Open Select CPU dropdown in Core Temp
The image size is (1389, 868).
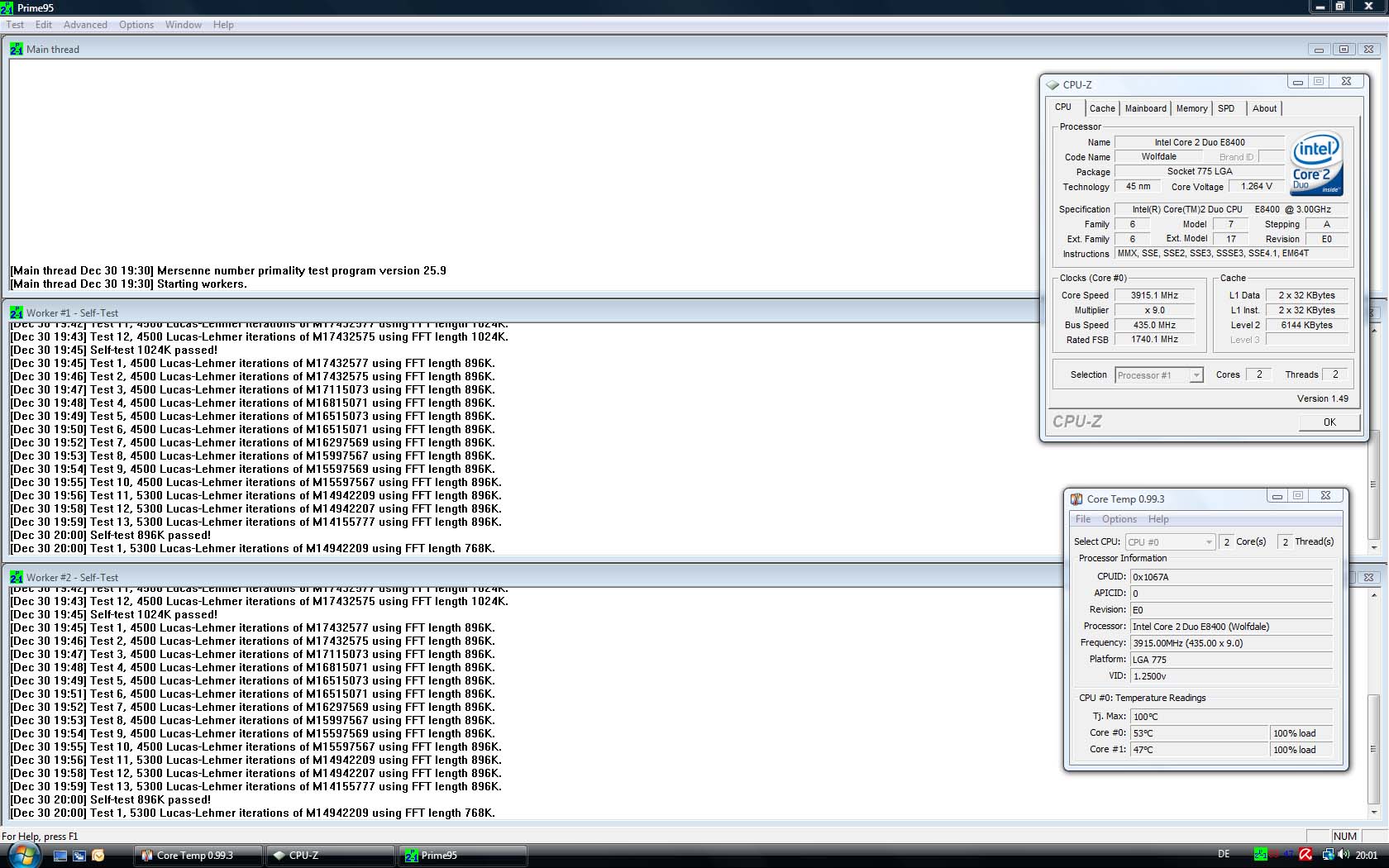tap(1170, 542)
